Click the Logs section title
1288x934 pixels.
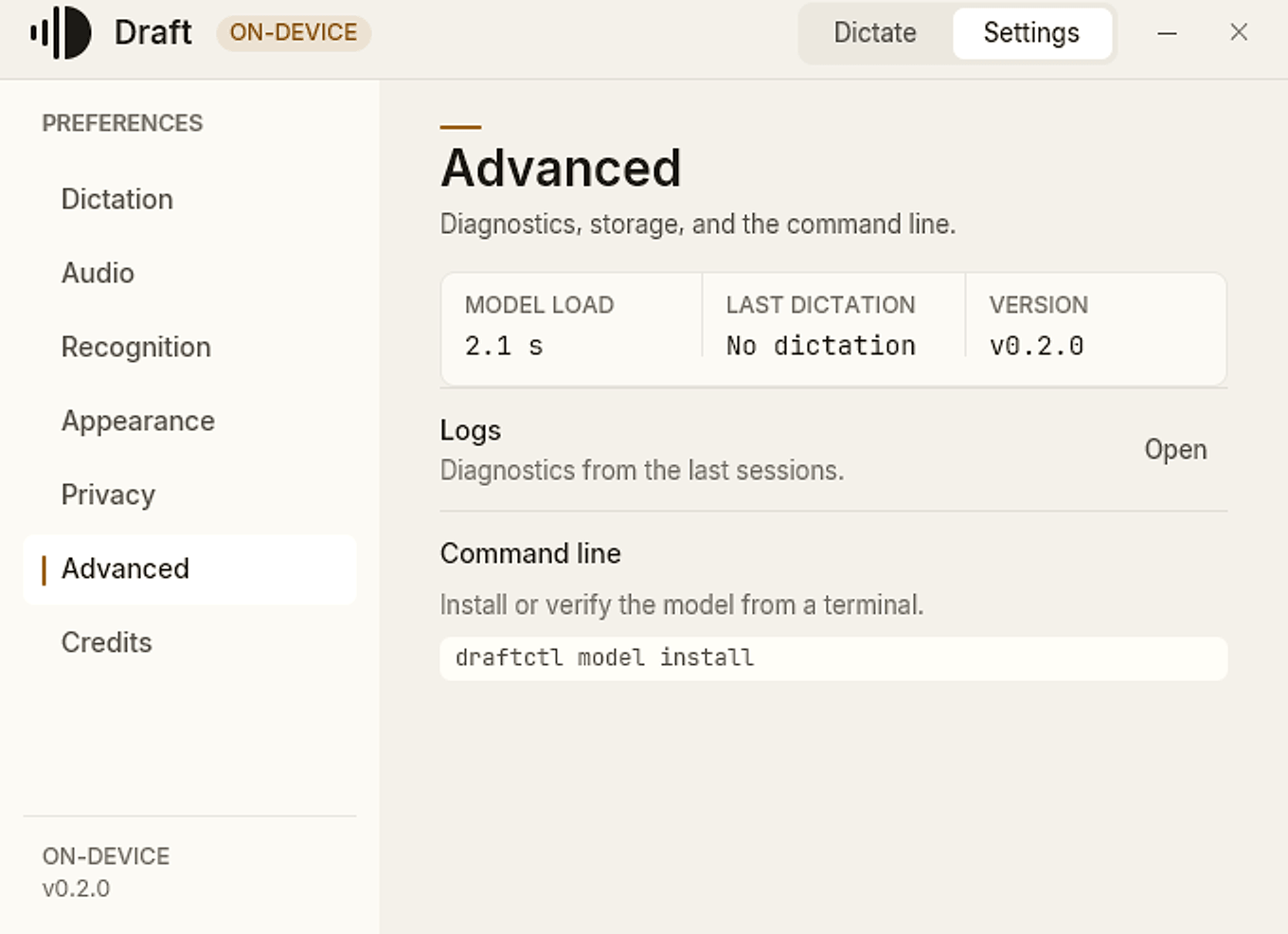point(471,431)
